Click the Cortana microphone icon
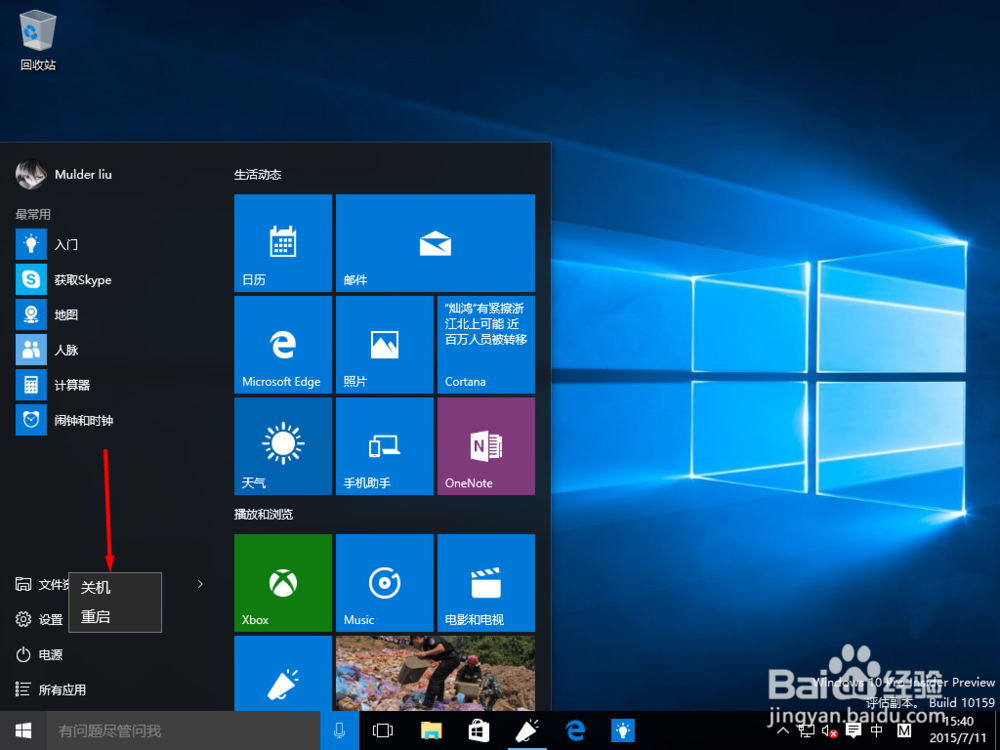Viewport: 1000px width, 750px height. (339, 730)
